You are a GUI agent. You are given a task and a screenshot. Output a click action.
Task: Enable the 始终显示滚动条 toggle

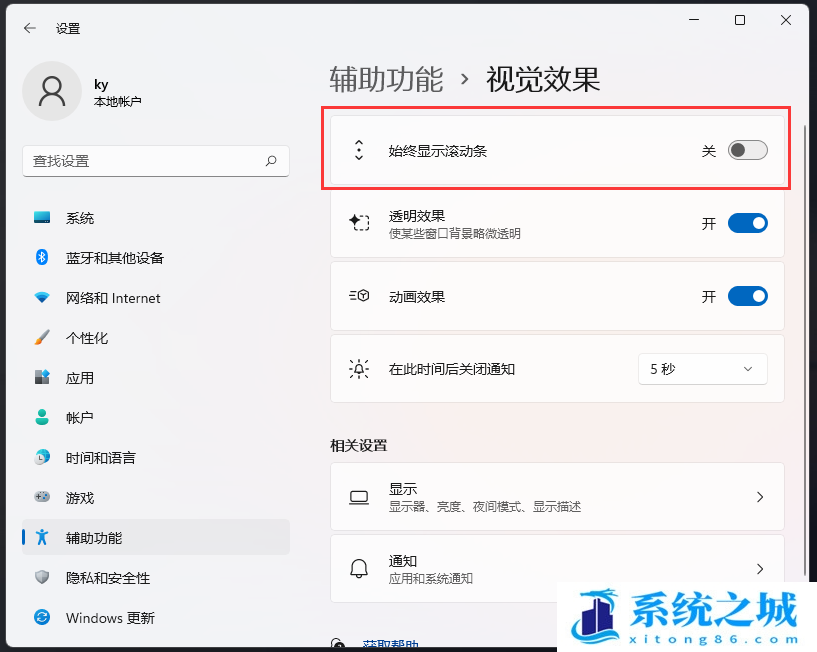(747, 151)
